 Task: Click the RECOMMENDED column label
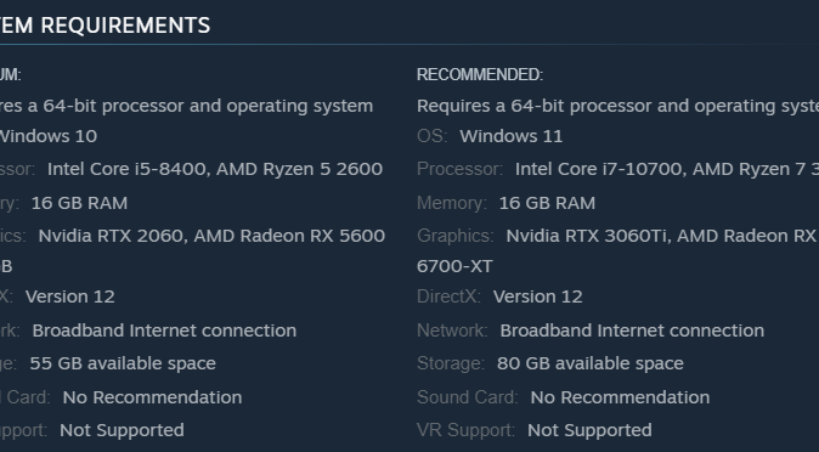(479, 75)
